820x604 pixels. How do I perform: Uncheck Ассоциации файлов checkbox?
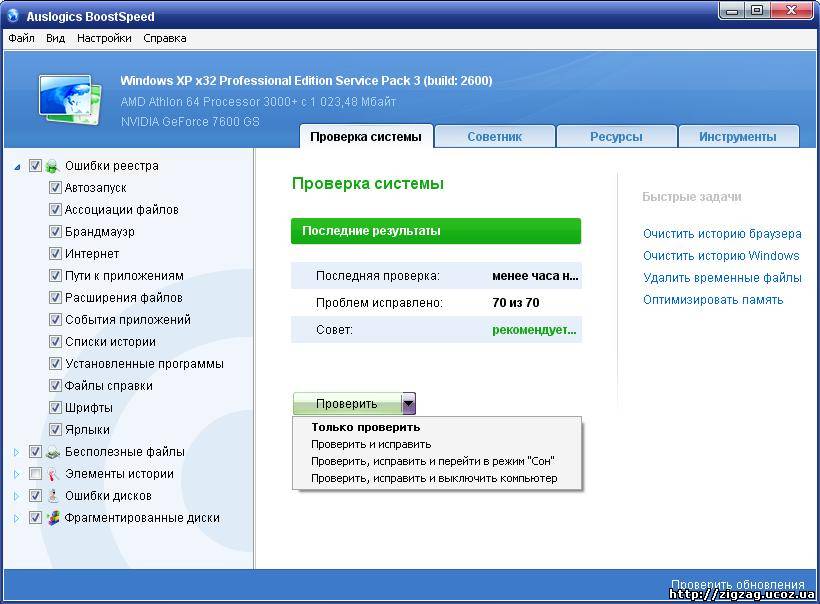point(55,210)
